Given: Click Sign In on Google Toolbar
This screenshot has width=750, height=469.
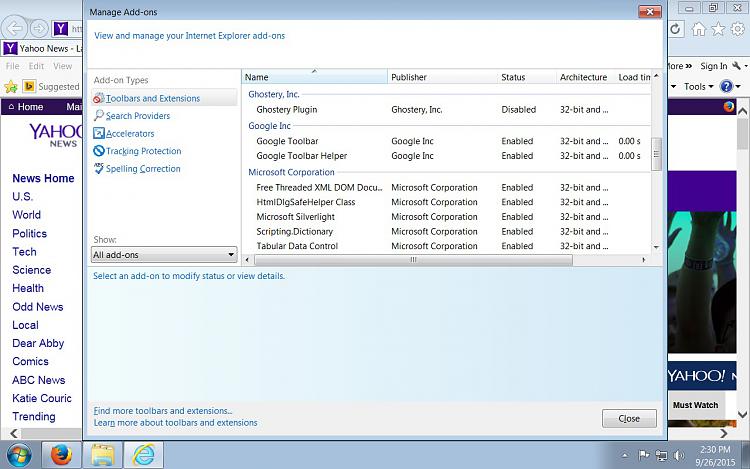Looking at the screenshot, I should click(x=714, y=66).
